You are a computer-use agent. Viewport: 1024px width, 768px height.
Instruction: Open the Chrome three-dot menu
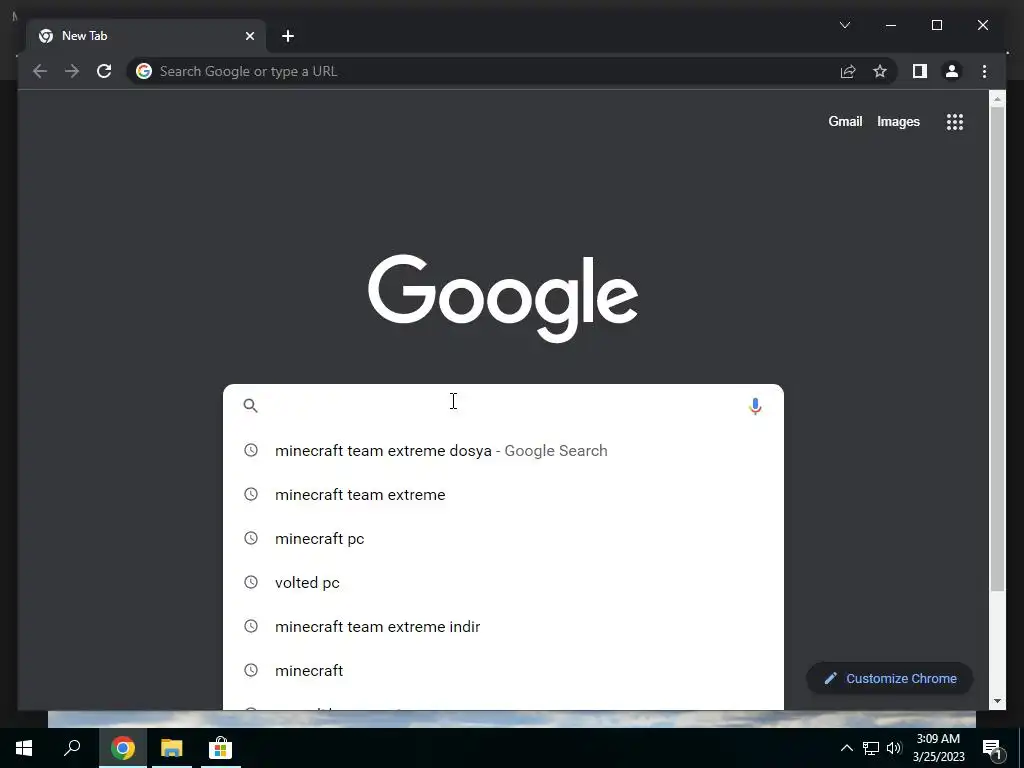[x=984, y=71]
